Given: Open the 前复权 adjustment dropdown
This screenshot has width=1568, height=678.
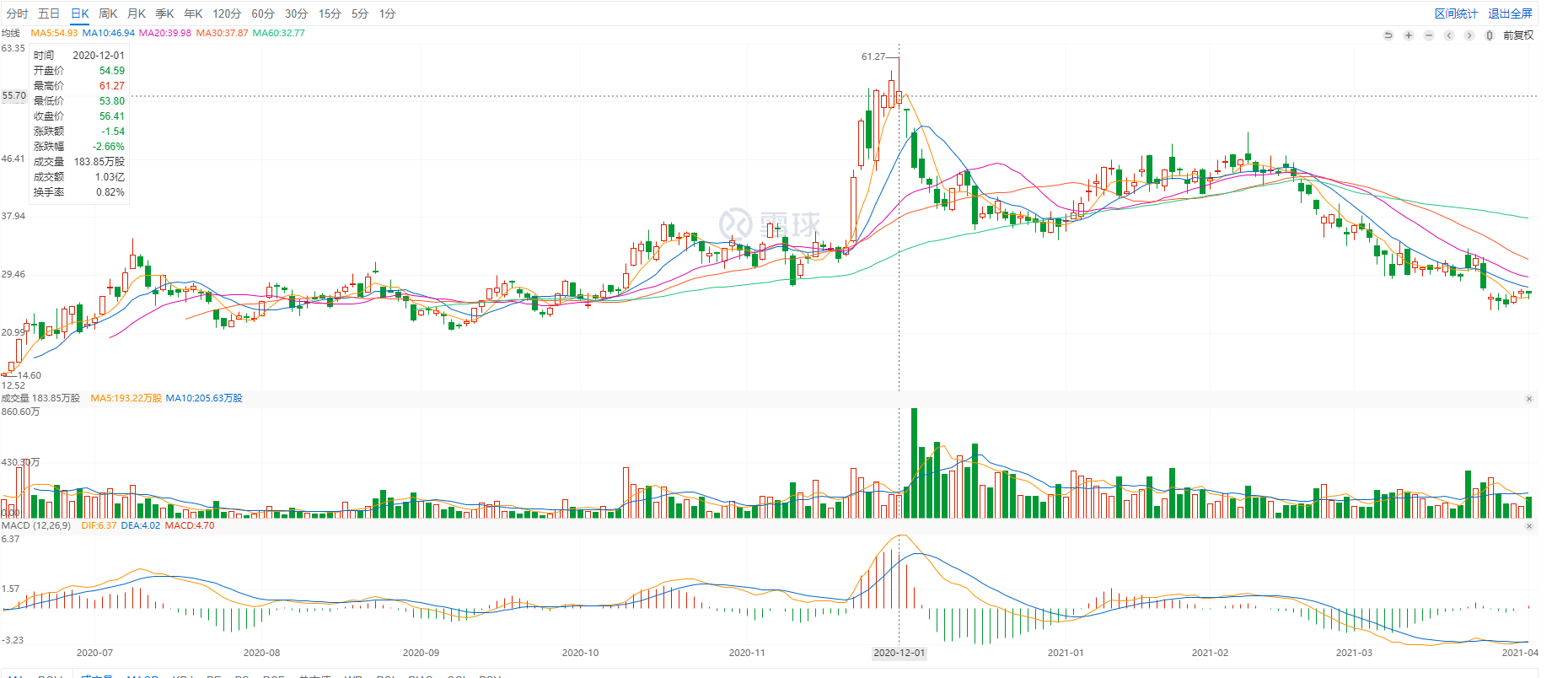Looking at the screenshot, I should pos(1518,35).
